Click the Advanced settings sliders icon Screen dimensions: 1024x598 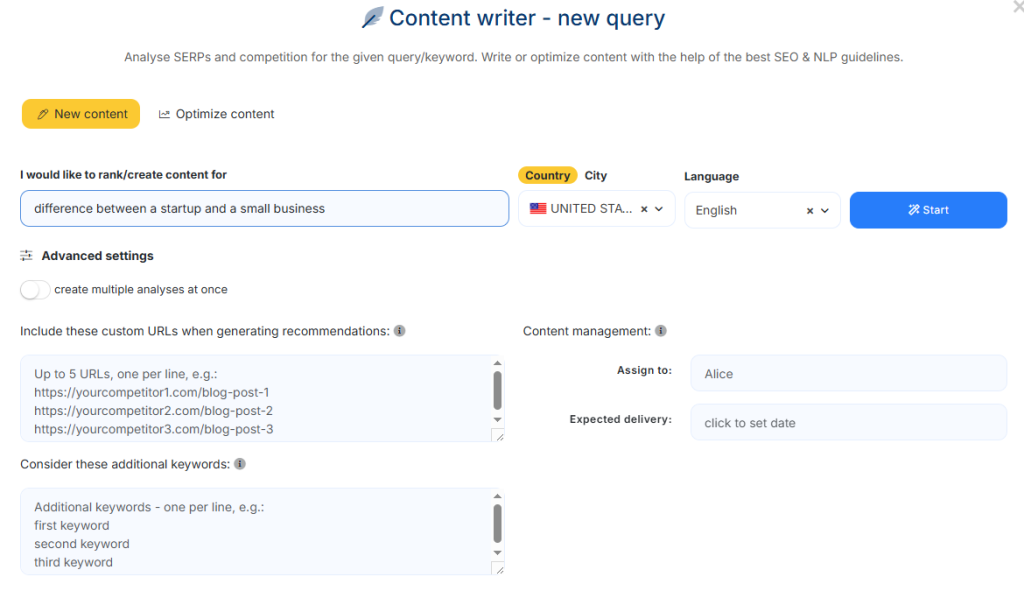click(x=26, y=255)
